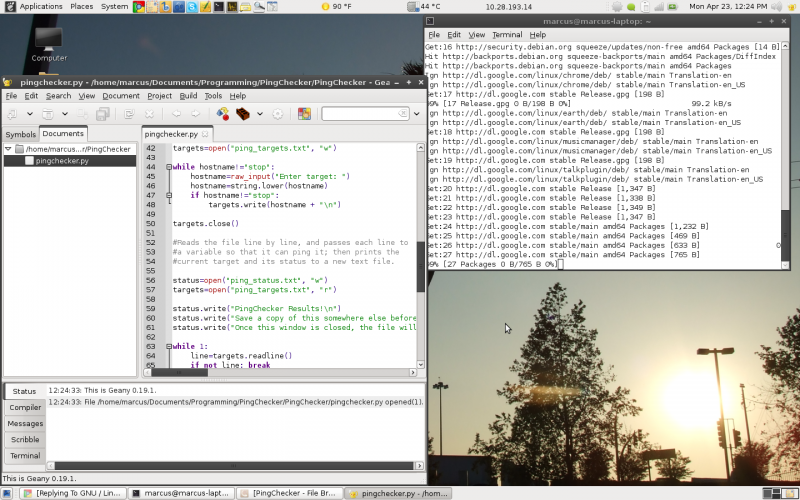This screenshot has width=800, height=500.
Task: Click the Close file toolbar icon with X
Action: coord(149,114)
